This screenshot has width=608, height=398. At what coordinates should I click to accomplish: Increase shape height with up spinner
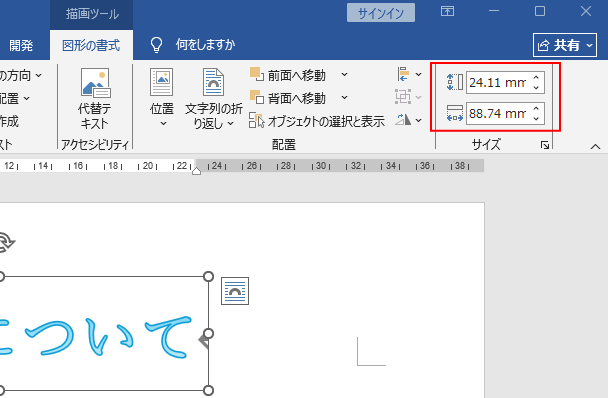(x=536, y=78)
